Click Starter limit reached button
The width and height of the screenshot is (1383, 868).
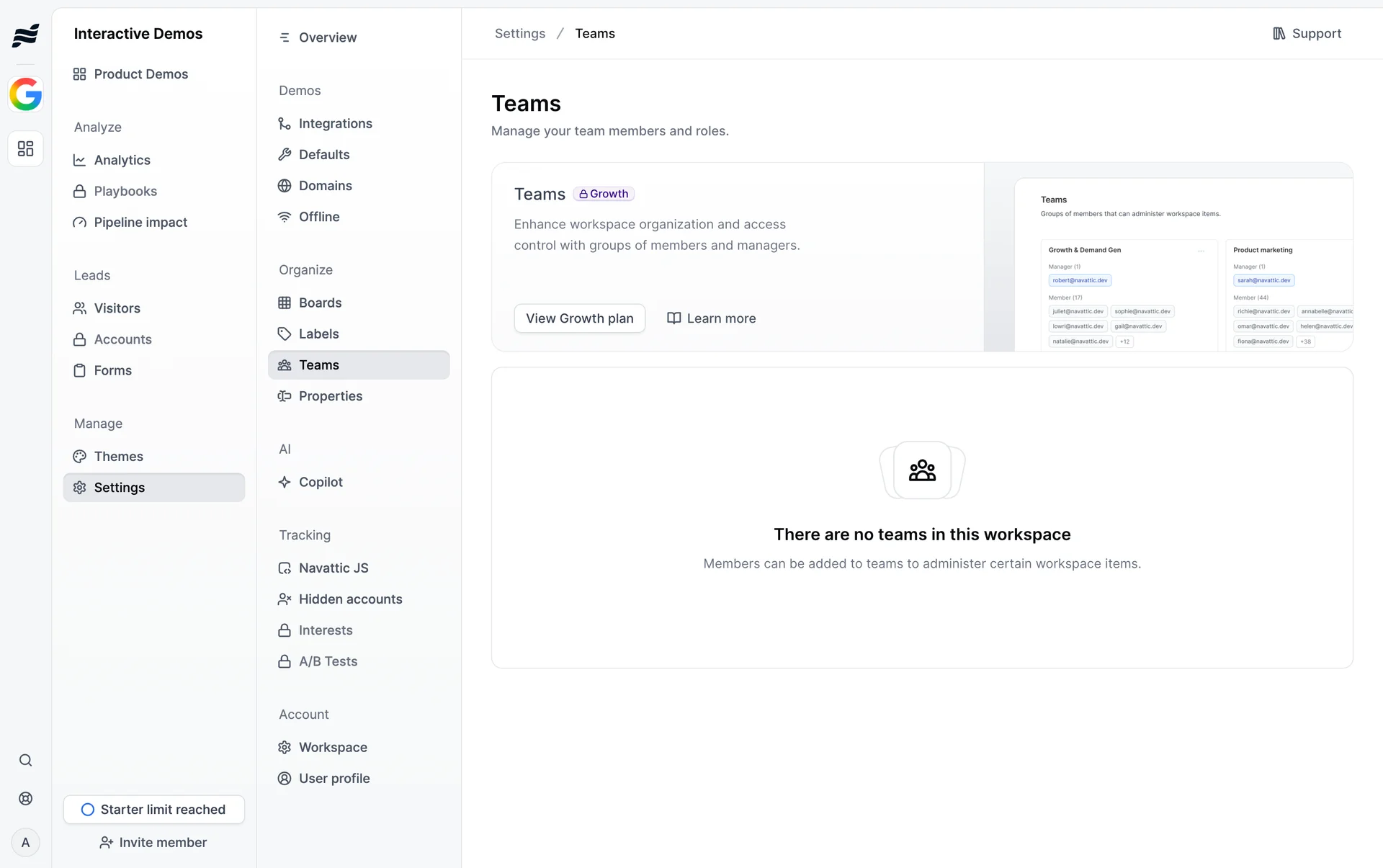click(x=153, y=810)
